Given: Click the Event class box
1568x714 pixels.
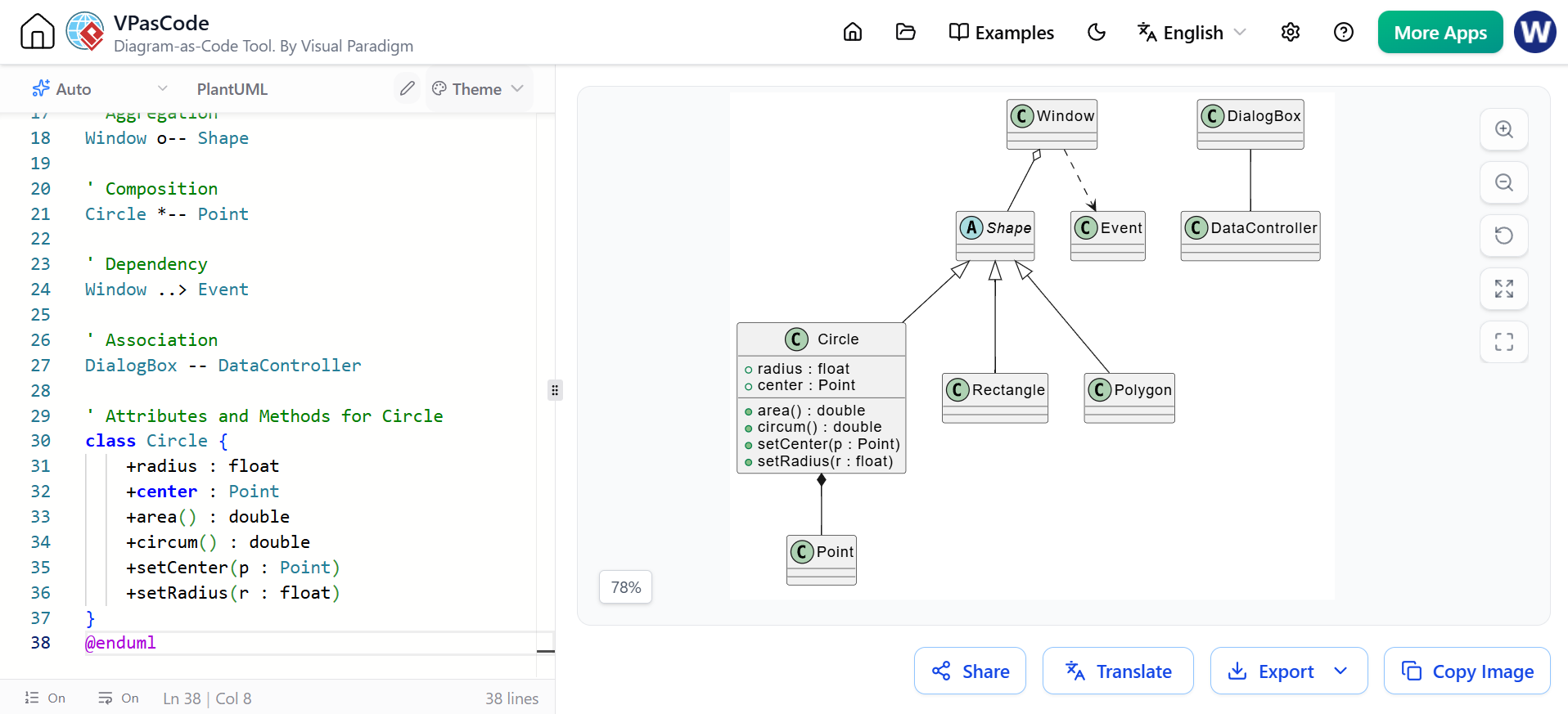Looking at the screenshot, I should 1108,236.
